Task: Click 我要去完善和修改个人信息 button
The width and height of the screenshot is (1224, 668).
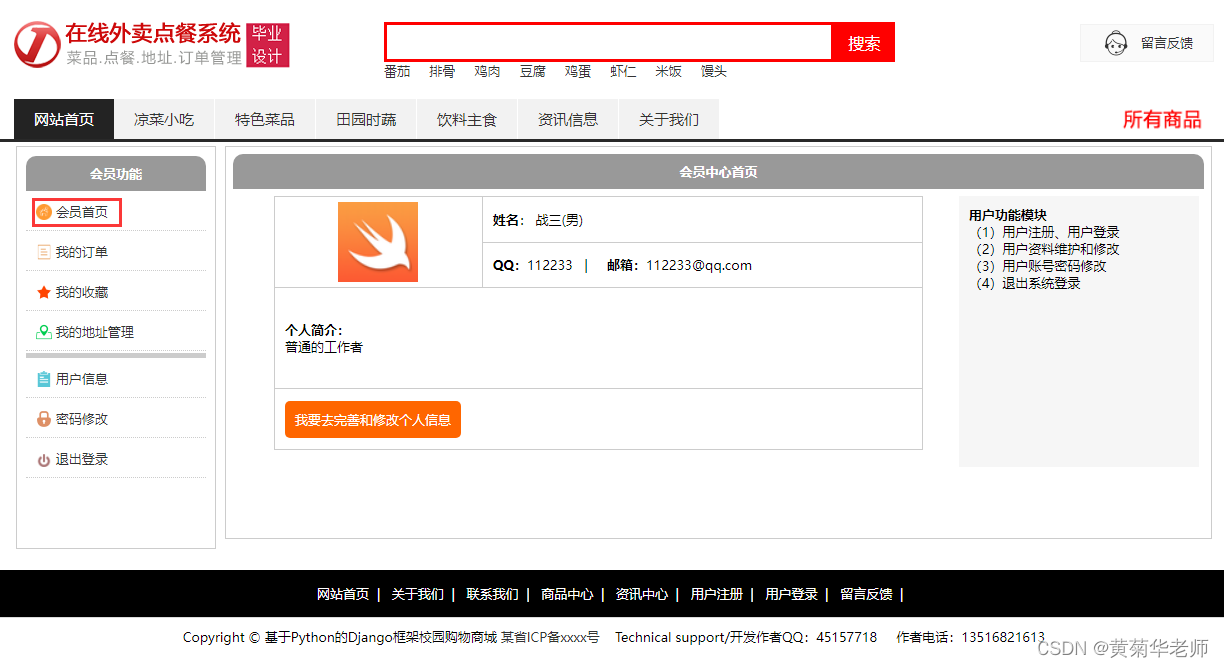Action: (373, 419)
